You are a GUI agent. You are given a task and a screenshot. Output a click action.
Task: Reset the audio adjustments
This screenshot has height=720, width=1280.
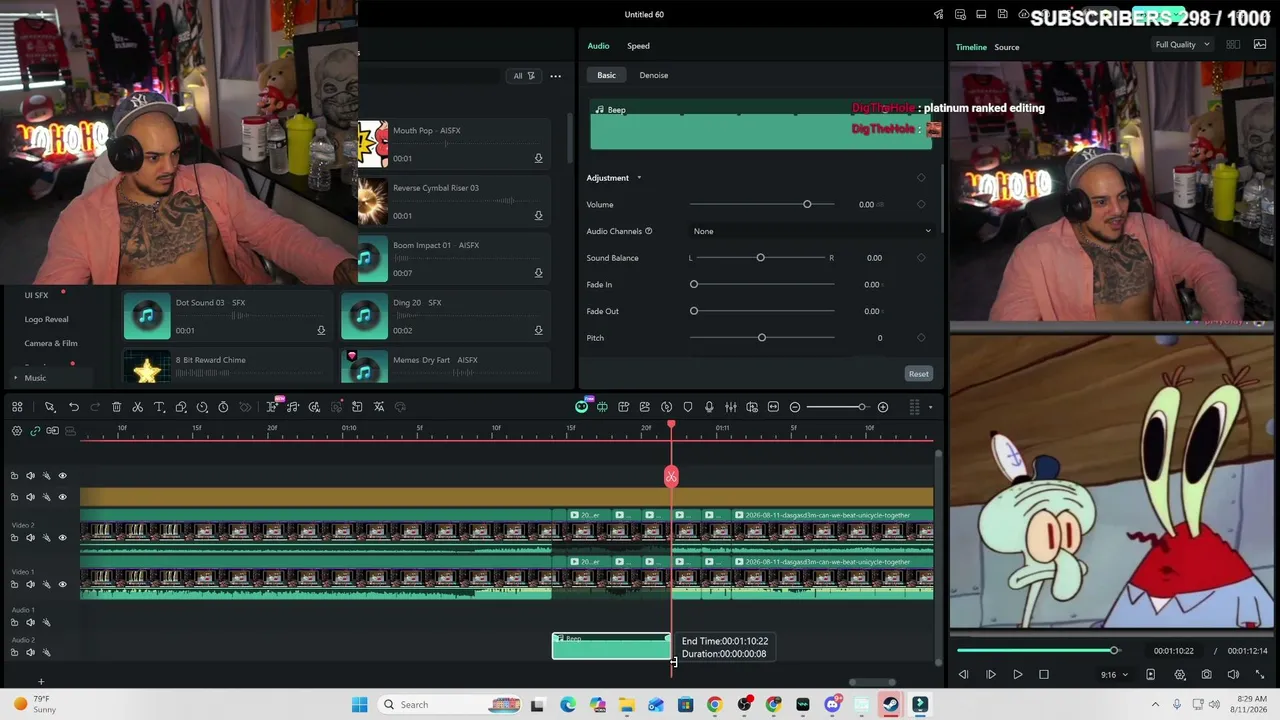918,374
